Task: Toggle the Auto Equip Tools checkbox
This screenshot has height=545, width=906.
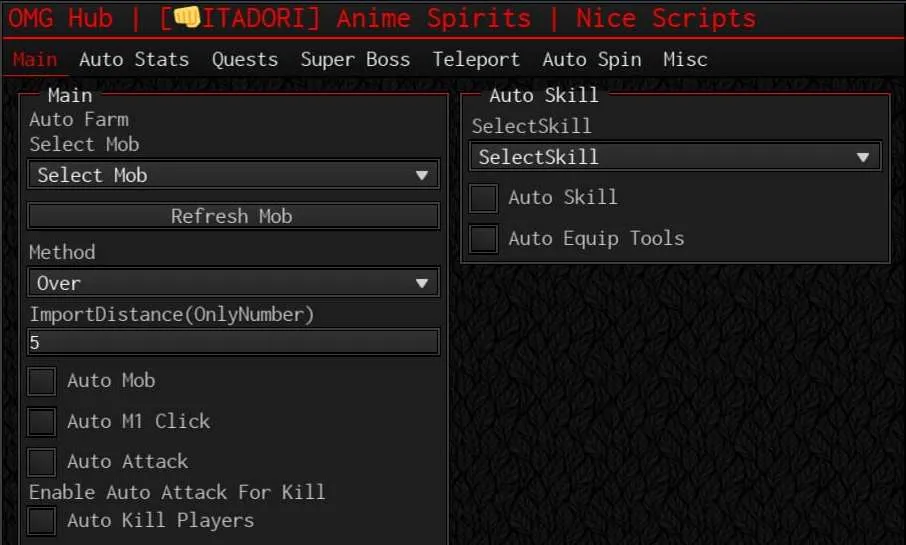Action: pos(484,239)
